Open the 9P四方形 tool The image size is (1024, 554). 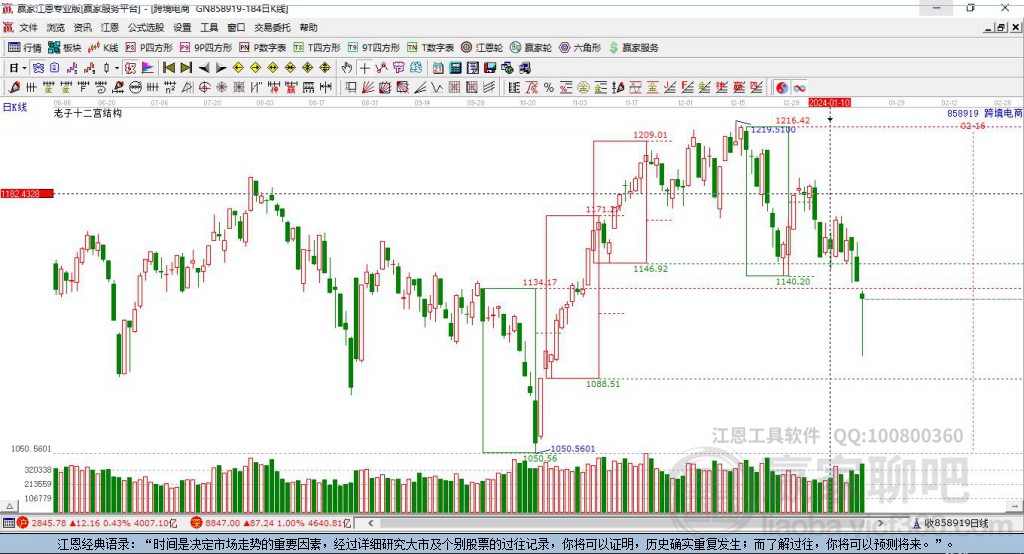coord(206,48)
